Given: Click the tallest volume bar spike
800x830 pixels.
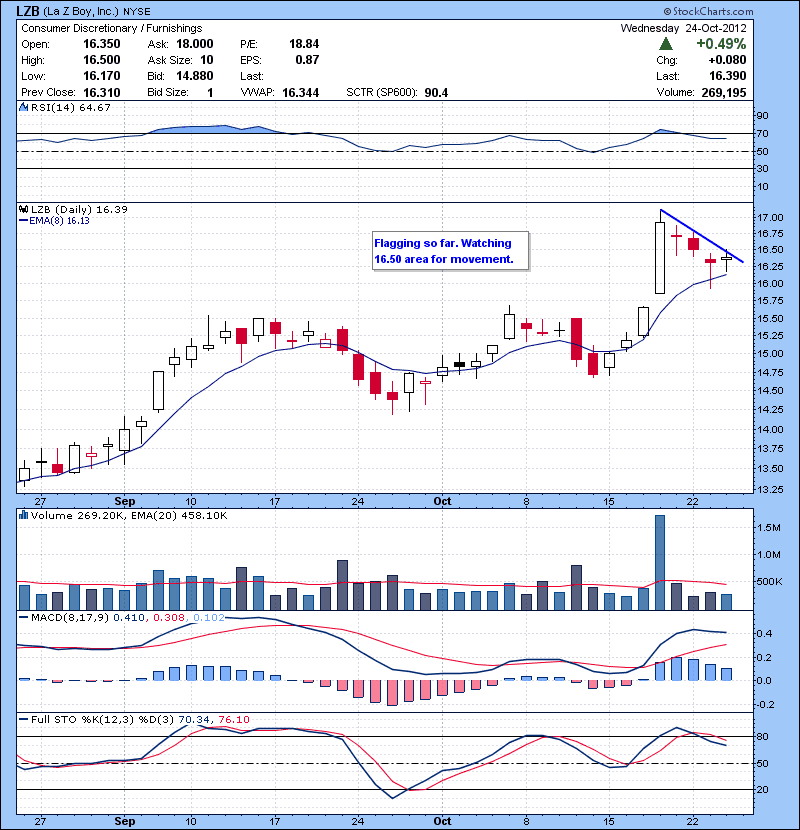Looking at the screenshot, I should pyautogui.click(x=660, y=562).
